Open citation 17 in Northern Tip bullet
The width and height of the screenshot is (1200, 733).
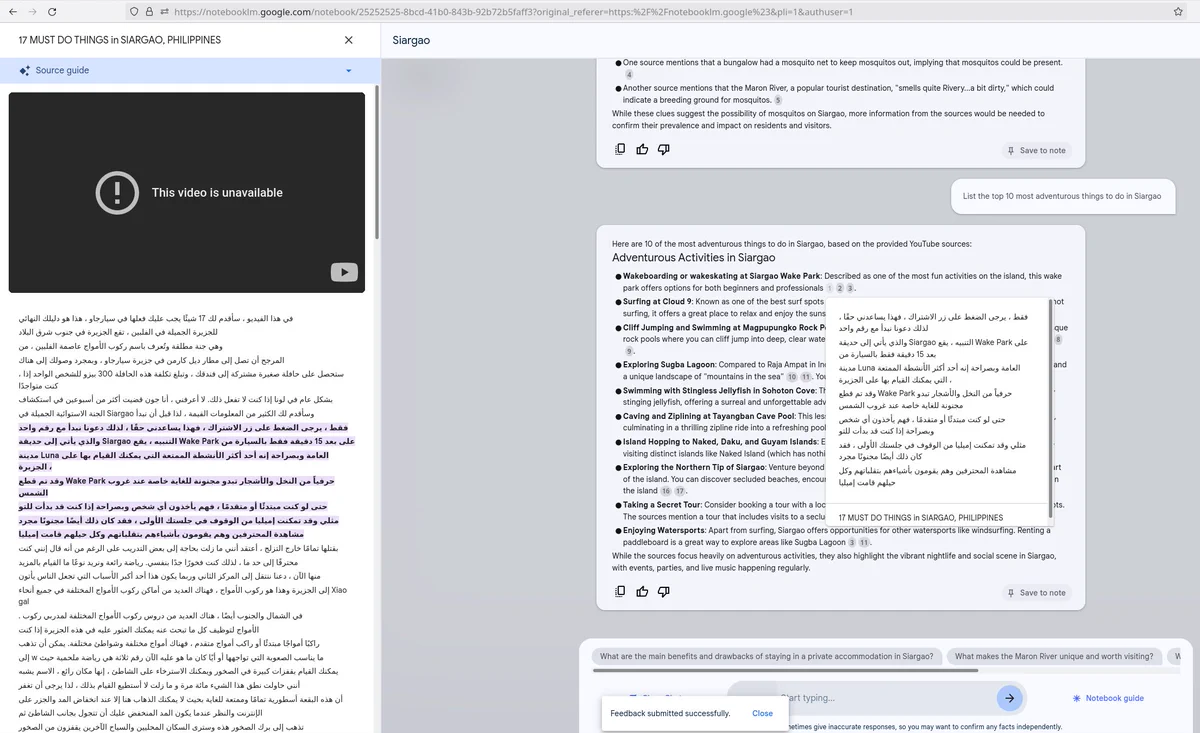680,491
